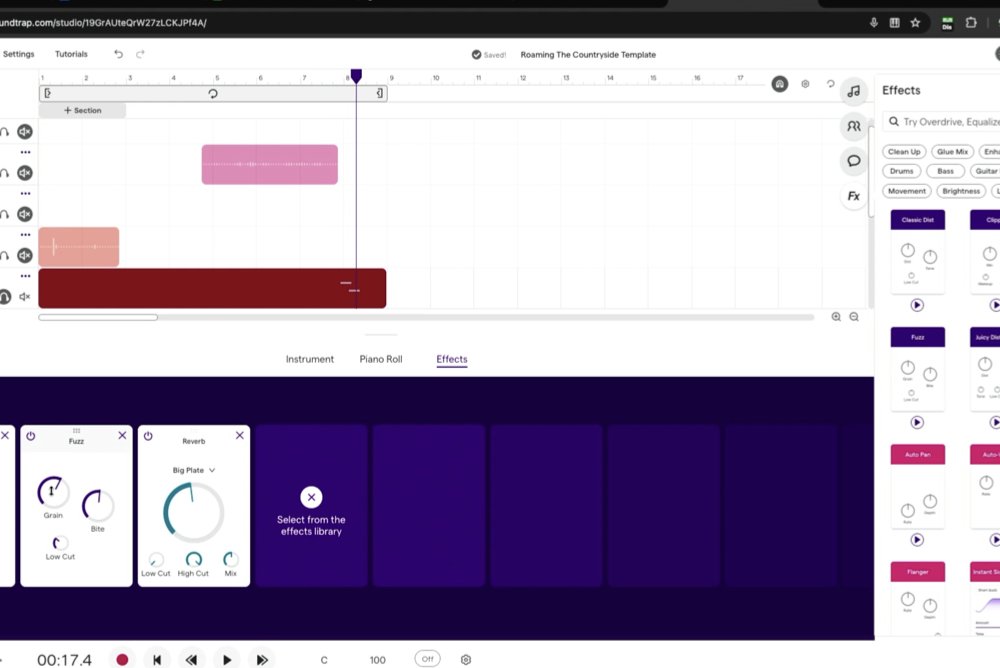The width and height of the screenshot is (1000, 668).
Task: Add a new section with + Section
Action: point(82,110)
